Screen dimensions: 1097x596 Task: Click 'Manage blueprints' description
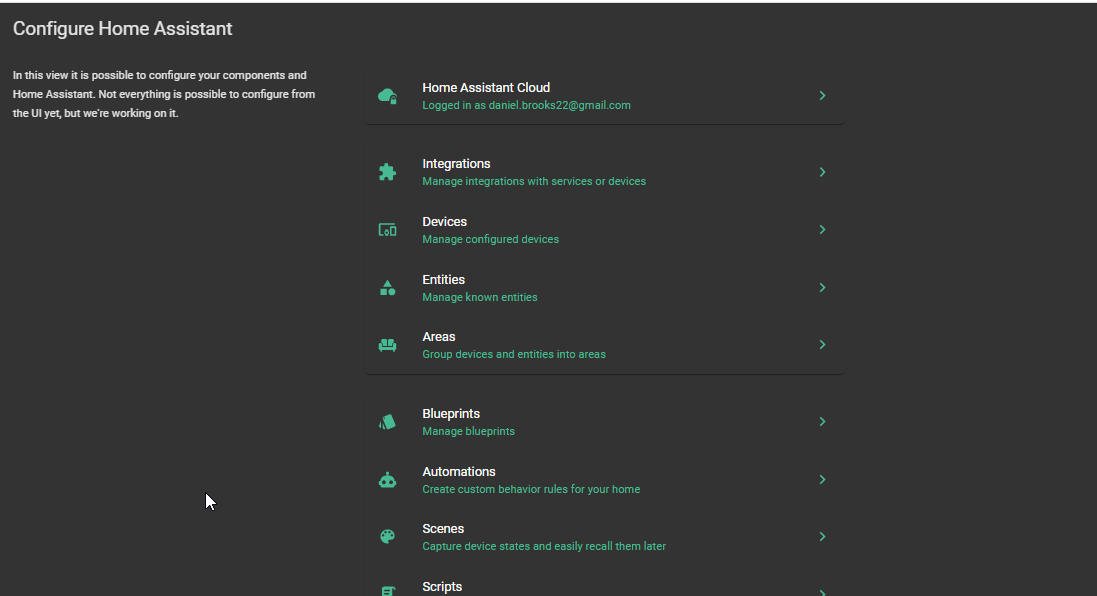pyautogui.click(x=468, y=432)
